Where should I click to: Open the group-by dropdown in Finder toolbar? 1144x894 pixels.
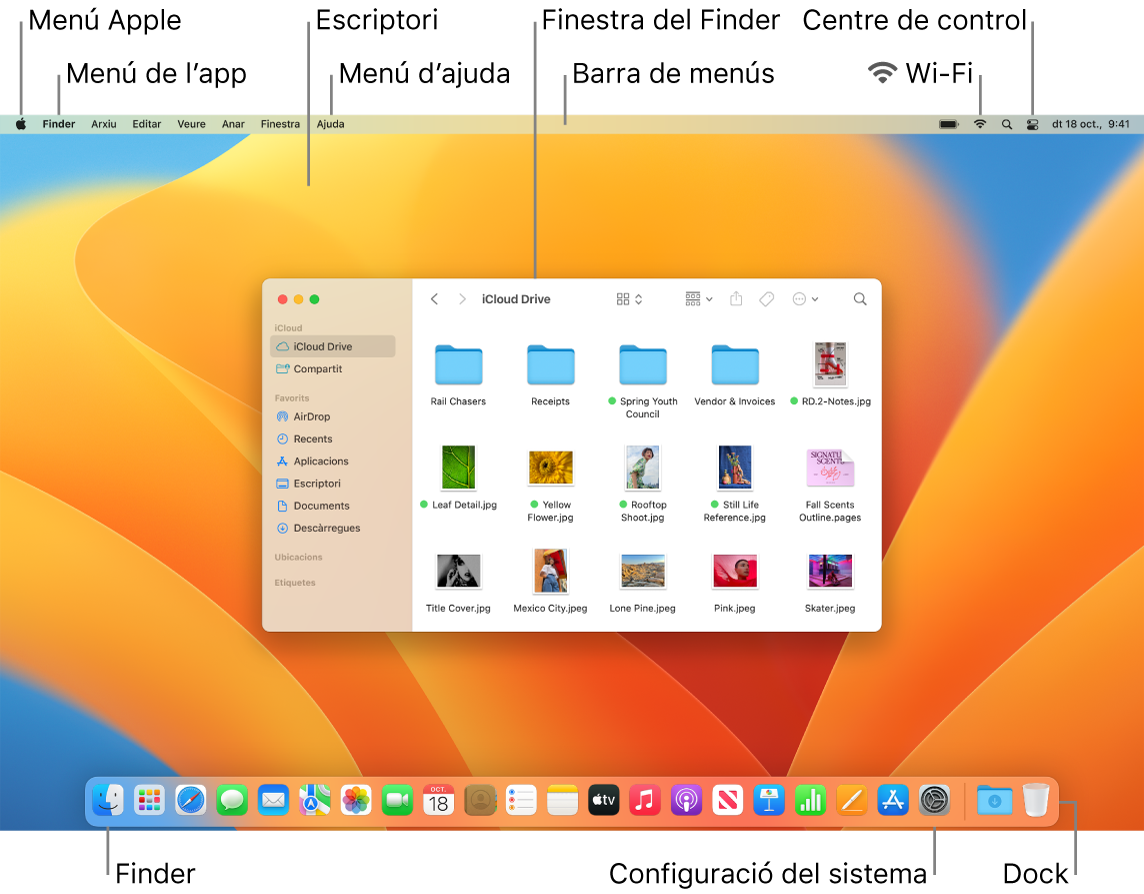click(698, 299)
